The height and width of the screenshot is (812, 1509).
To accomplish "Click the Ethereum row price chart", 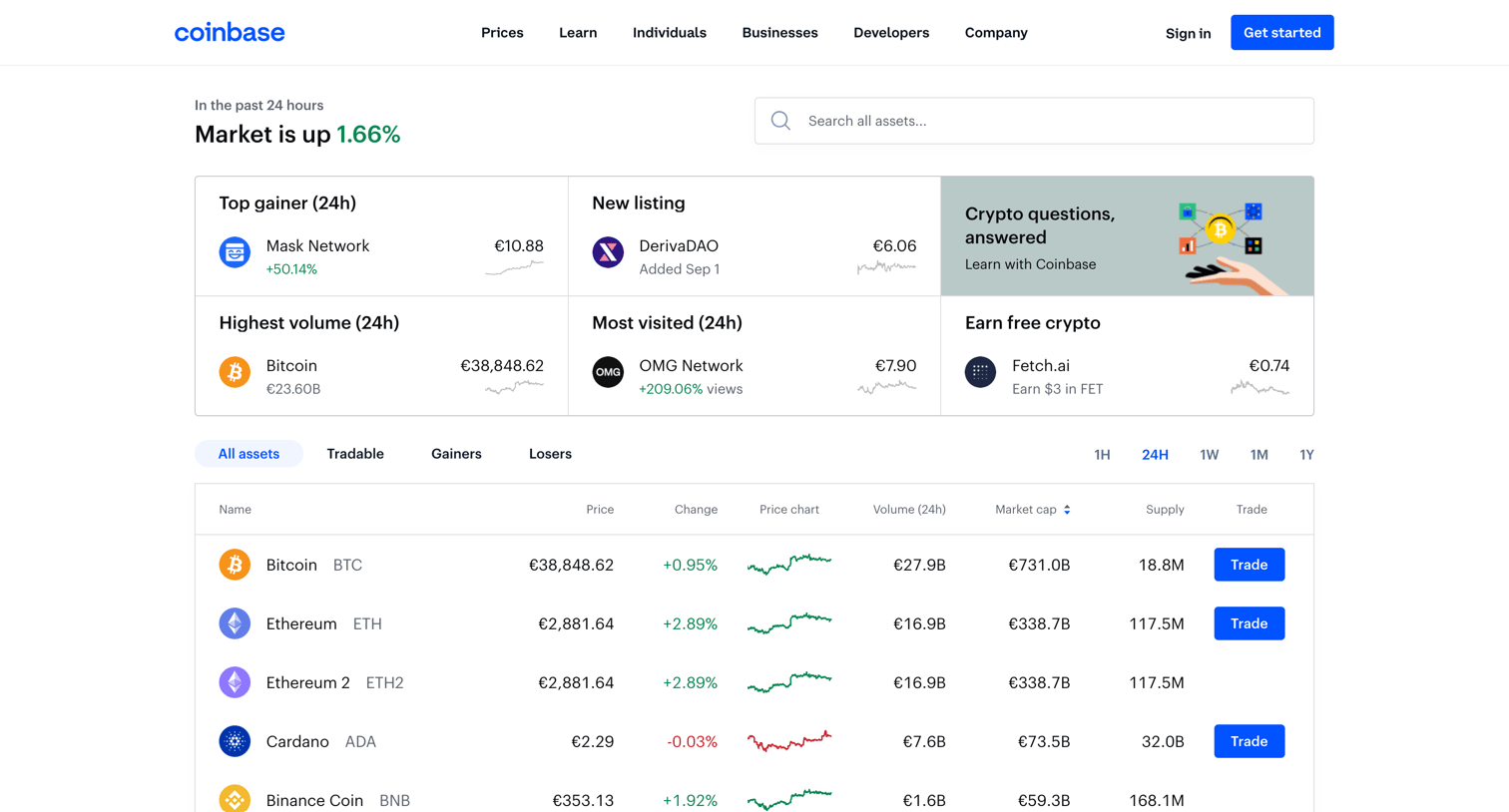I will pos(789,623).
